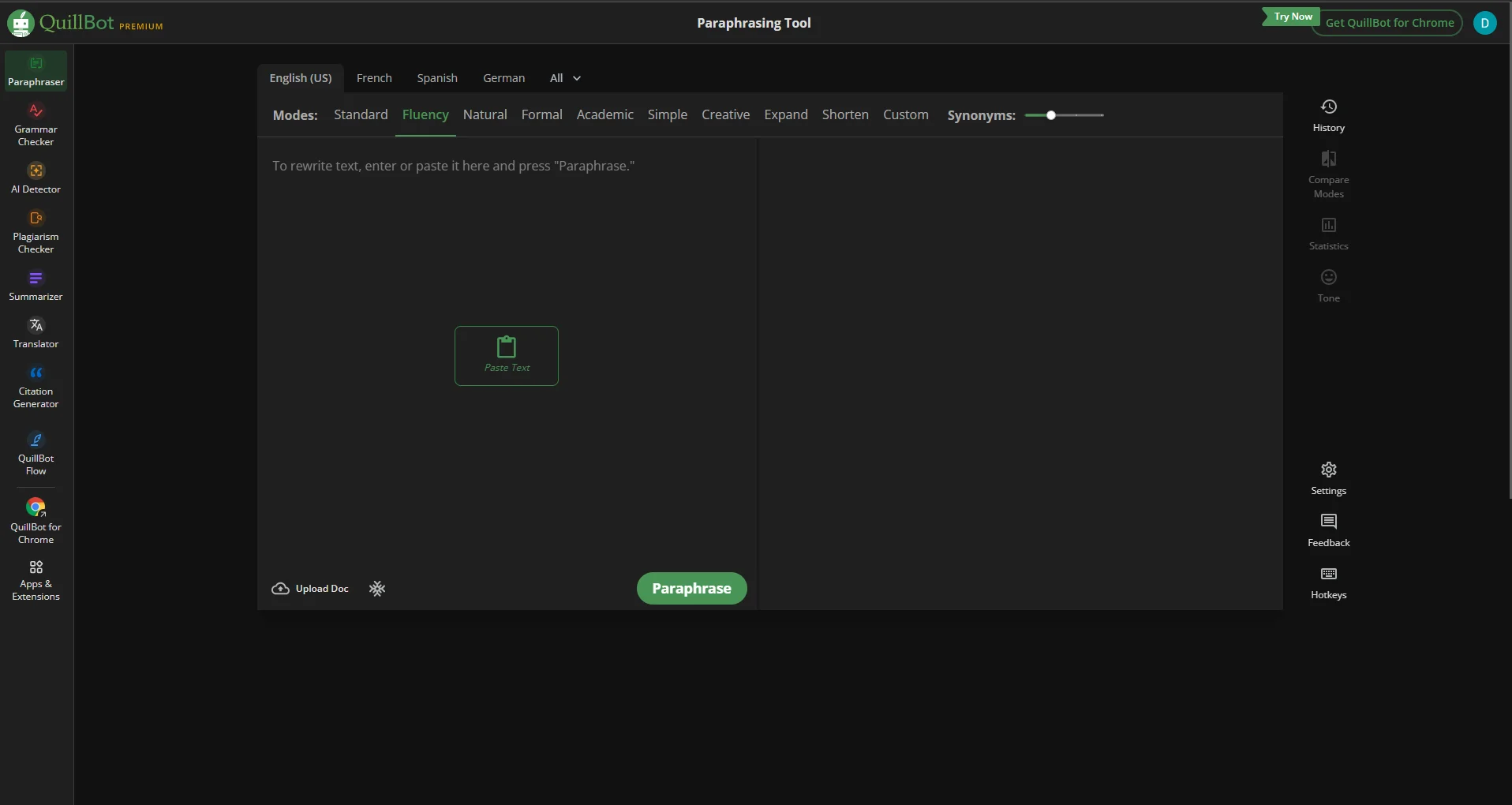Click the green Paraphrase button
Screen dimensions: 1512x805
click(691, 589)
